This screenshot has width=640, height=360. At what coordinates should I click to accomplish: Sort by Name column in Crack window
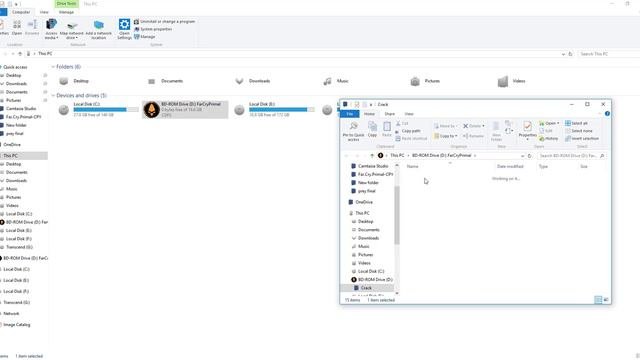[x=413, y=167]
